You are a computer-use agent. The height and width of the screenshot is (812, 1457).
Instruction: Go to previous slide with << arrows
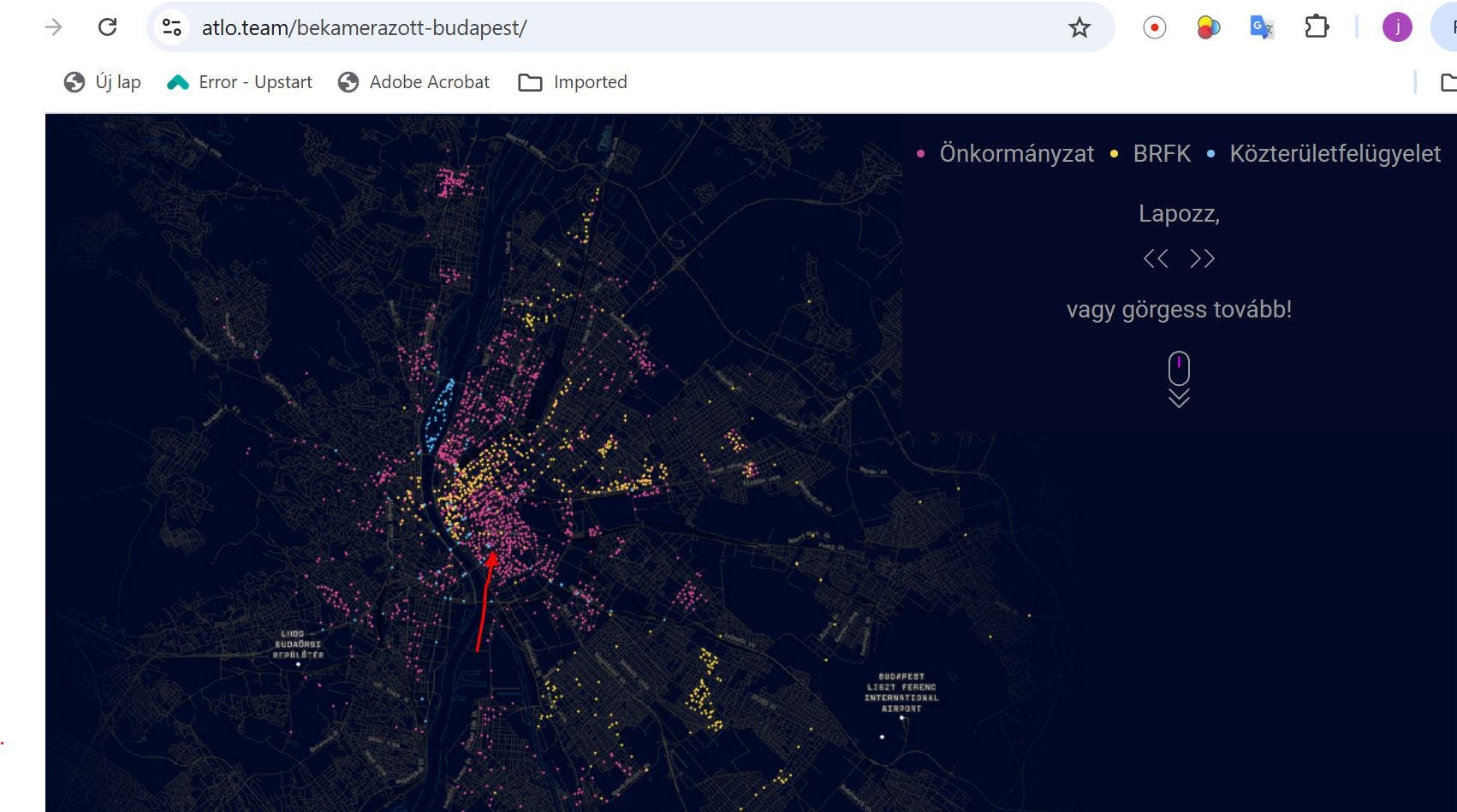click(x=1156, y=258)
